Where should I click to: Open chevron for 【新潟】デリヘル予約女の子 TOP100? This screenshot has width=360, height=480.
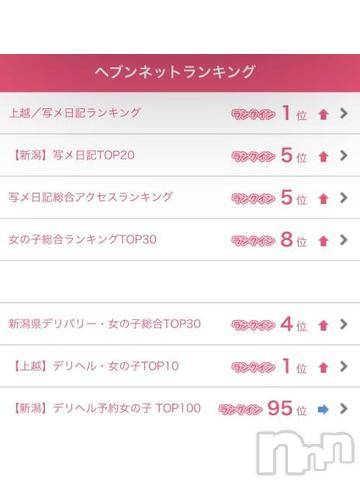344,408
